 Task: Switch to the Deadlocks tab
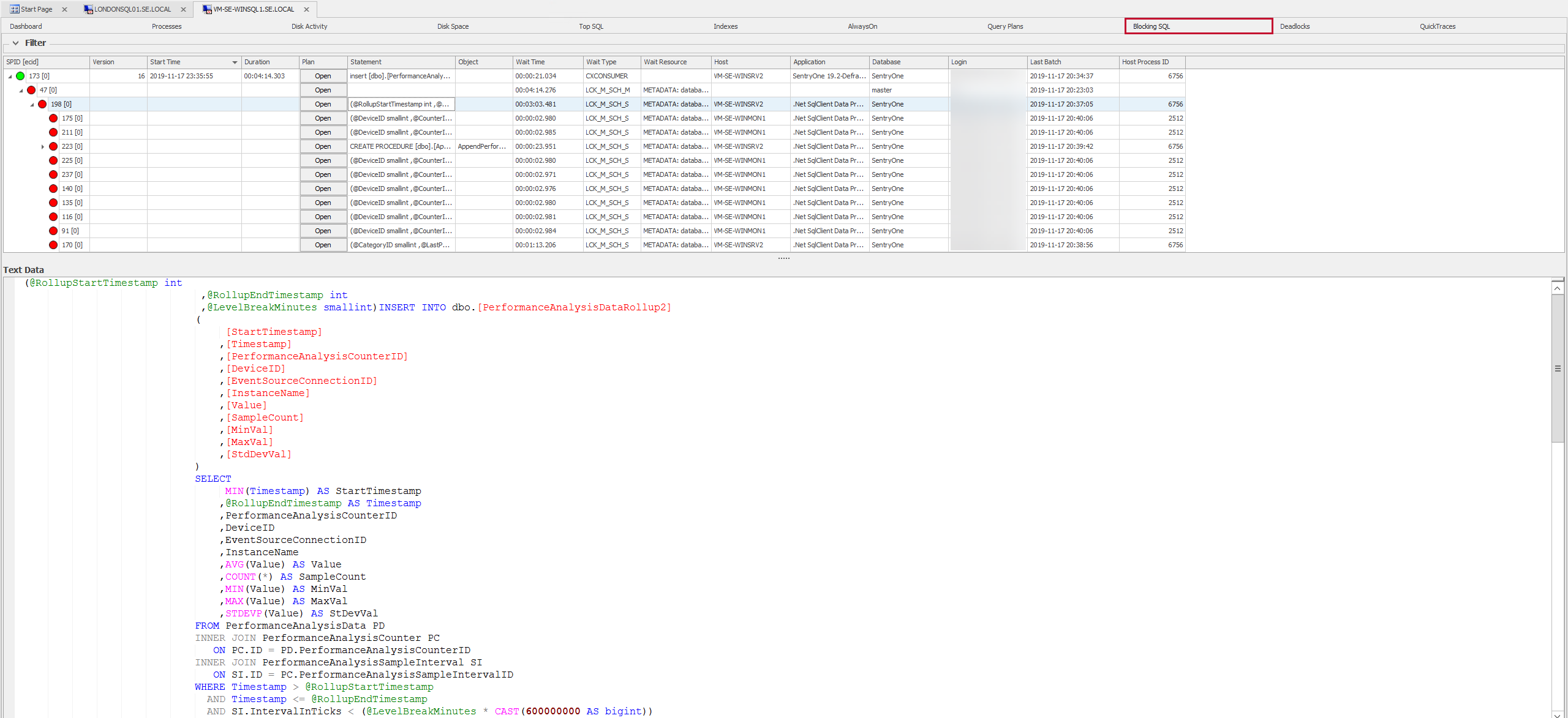point(1295,26)
